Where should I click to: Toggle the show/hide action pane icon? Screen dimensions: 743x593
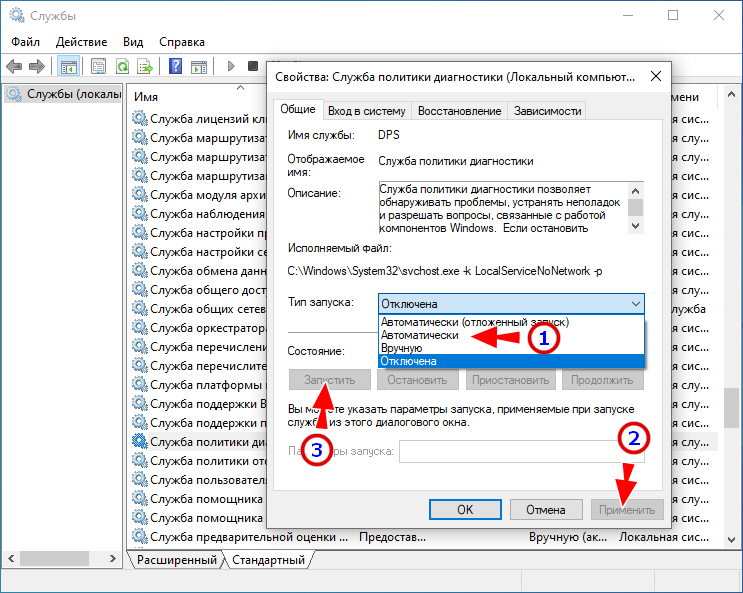[x=199, y=67]
